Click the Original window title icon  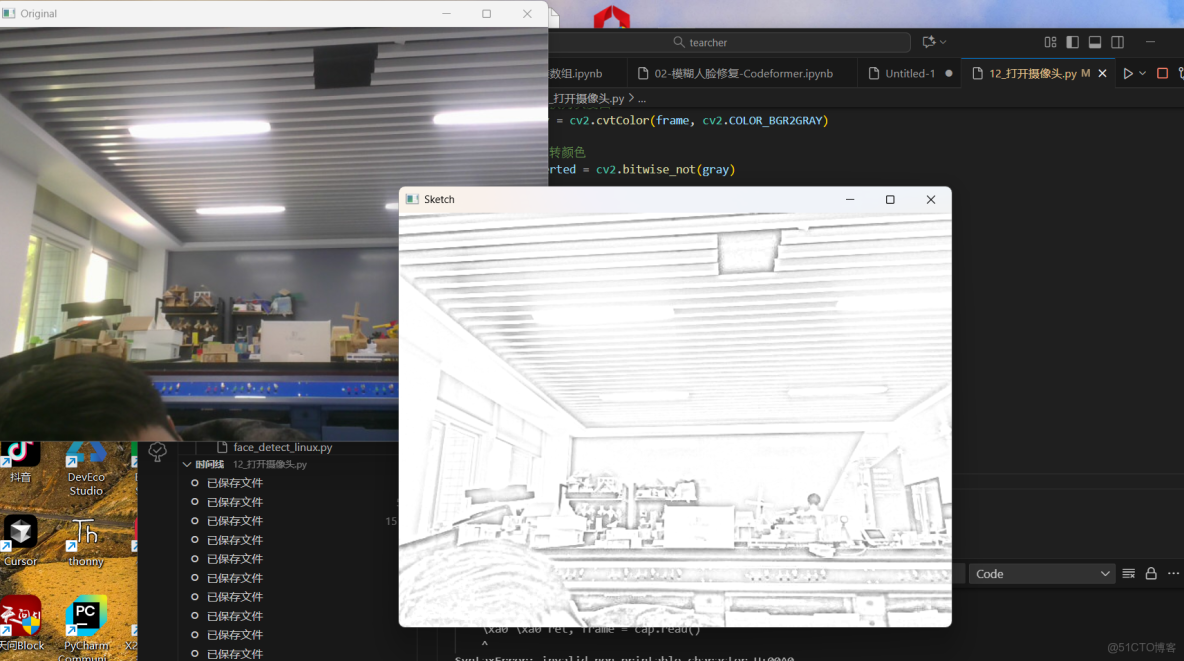pyautogui.click(x=8, y=14)
